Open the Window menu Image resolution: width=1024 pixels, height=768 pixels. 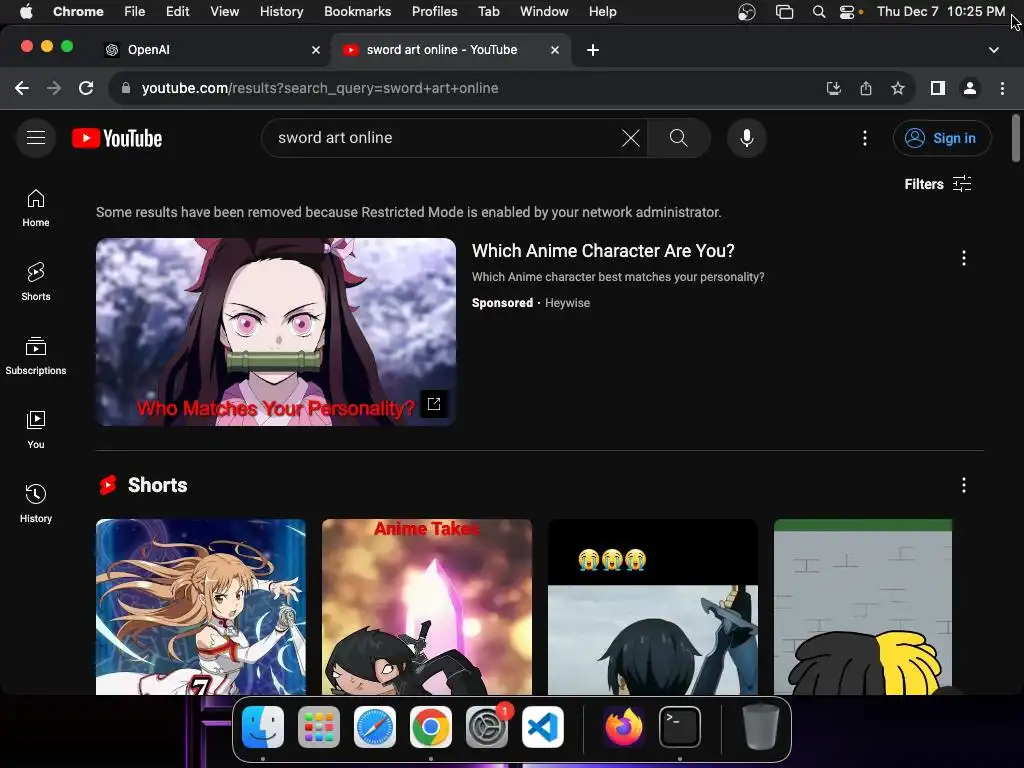point(544,11)
